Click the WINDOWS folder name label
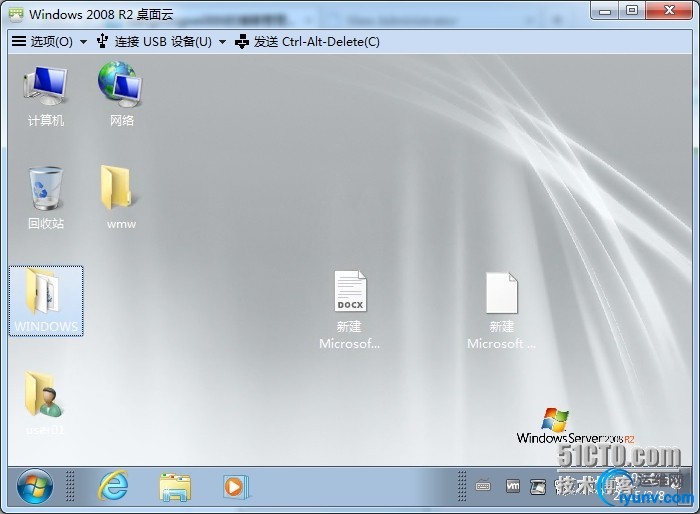This screenshot has width=700, height=514. click(x=46, y=326)
